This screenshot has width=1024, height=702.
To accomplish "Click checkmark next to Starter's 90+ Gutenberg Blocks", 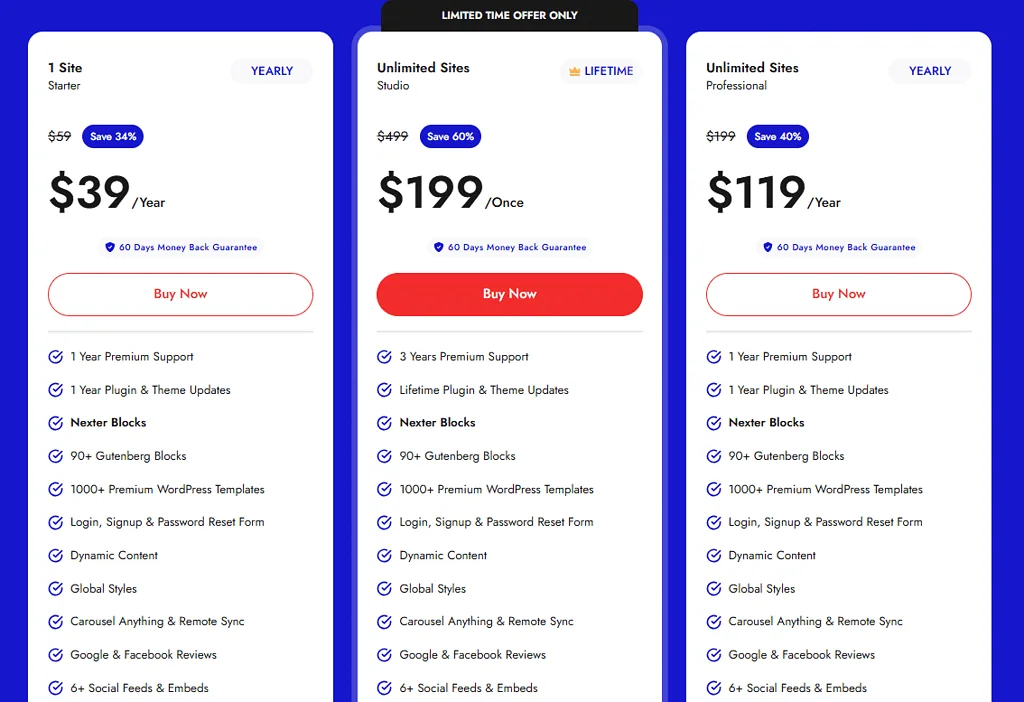I will point(56,456).
